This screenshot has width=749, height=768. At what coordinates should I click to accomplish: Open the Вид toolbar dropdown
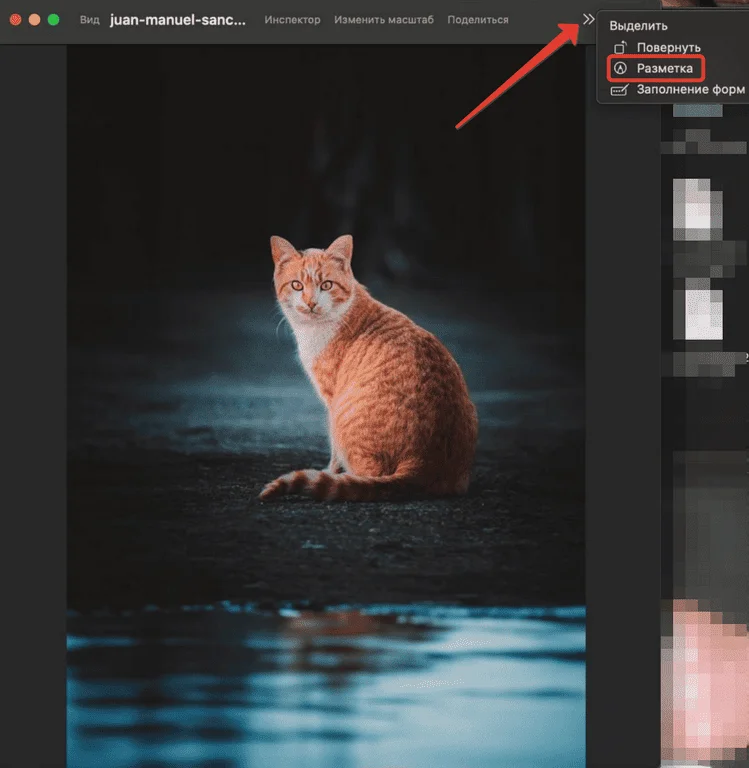click(x=90, y=20)
